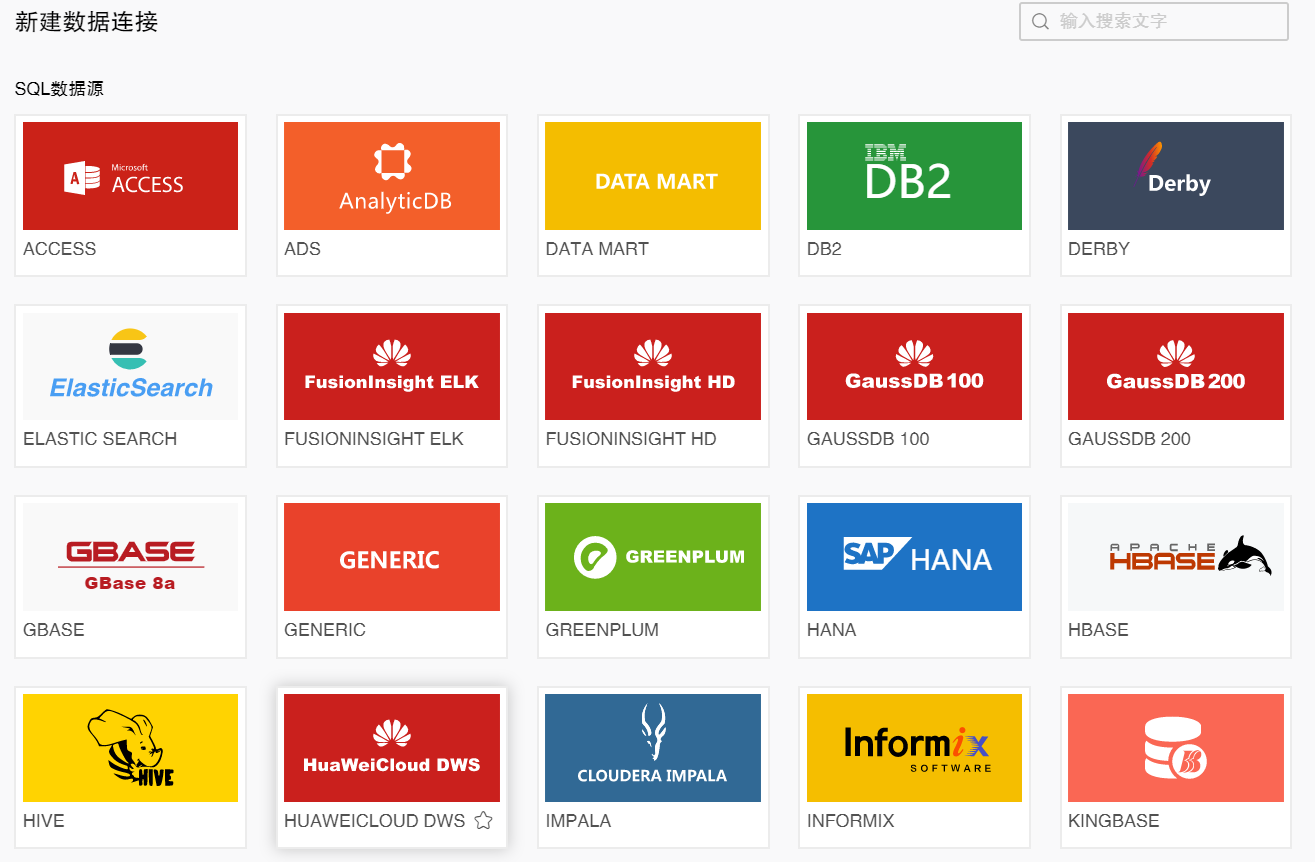The width and height of the screenshot is (1315, 862).
Task: Focus the 输入搜索文字 search box
Action: 1154,21
